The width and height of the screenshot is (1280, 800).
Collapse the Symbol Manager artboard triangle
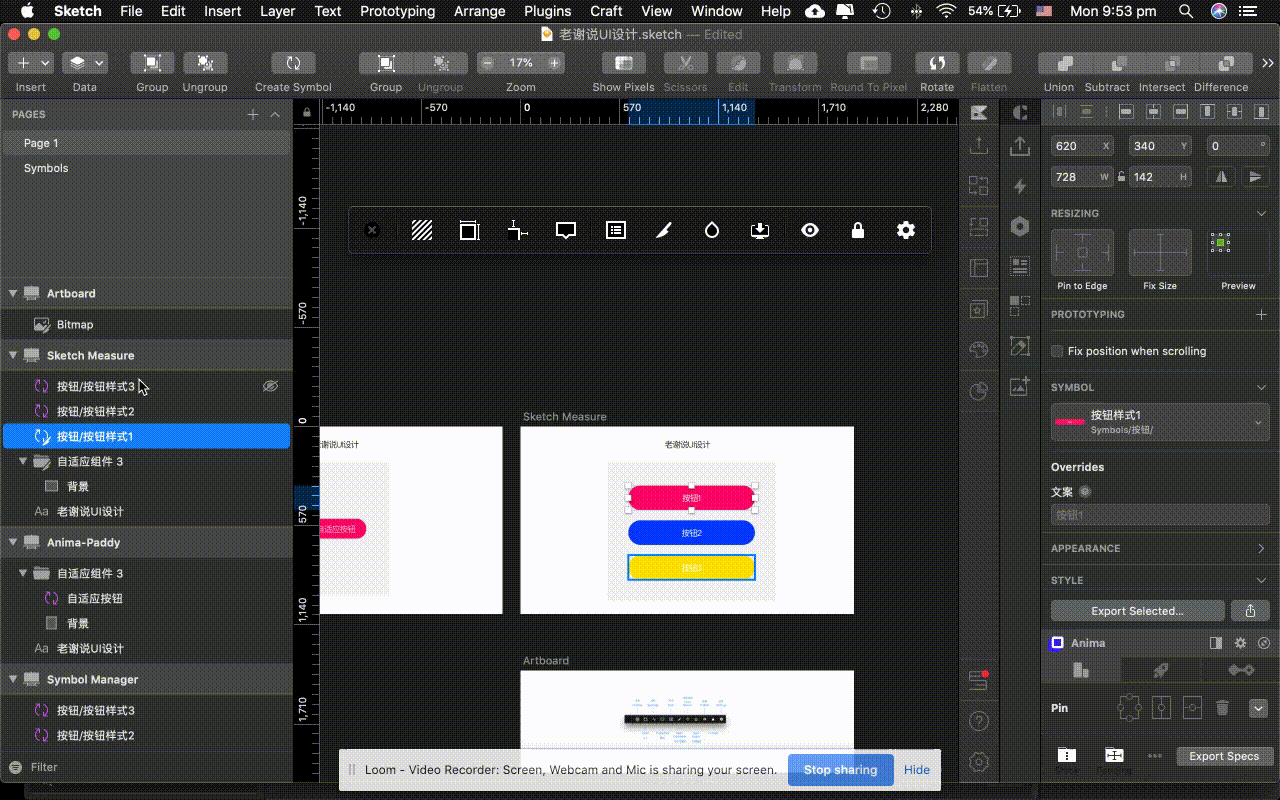13,679
